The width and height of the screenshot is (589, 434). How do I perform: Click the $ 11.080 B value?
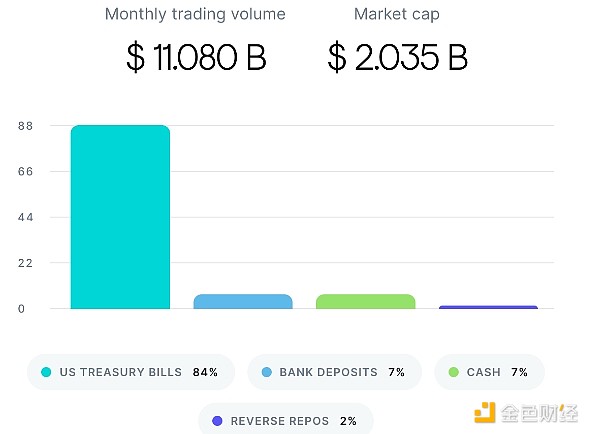click(x=196, y=57)
